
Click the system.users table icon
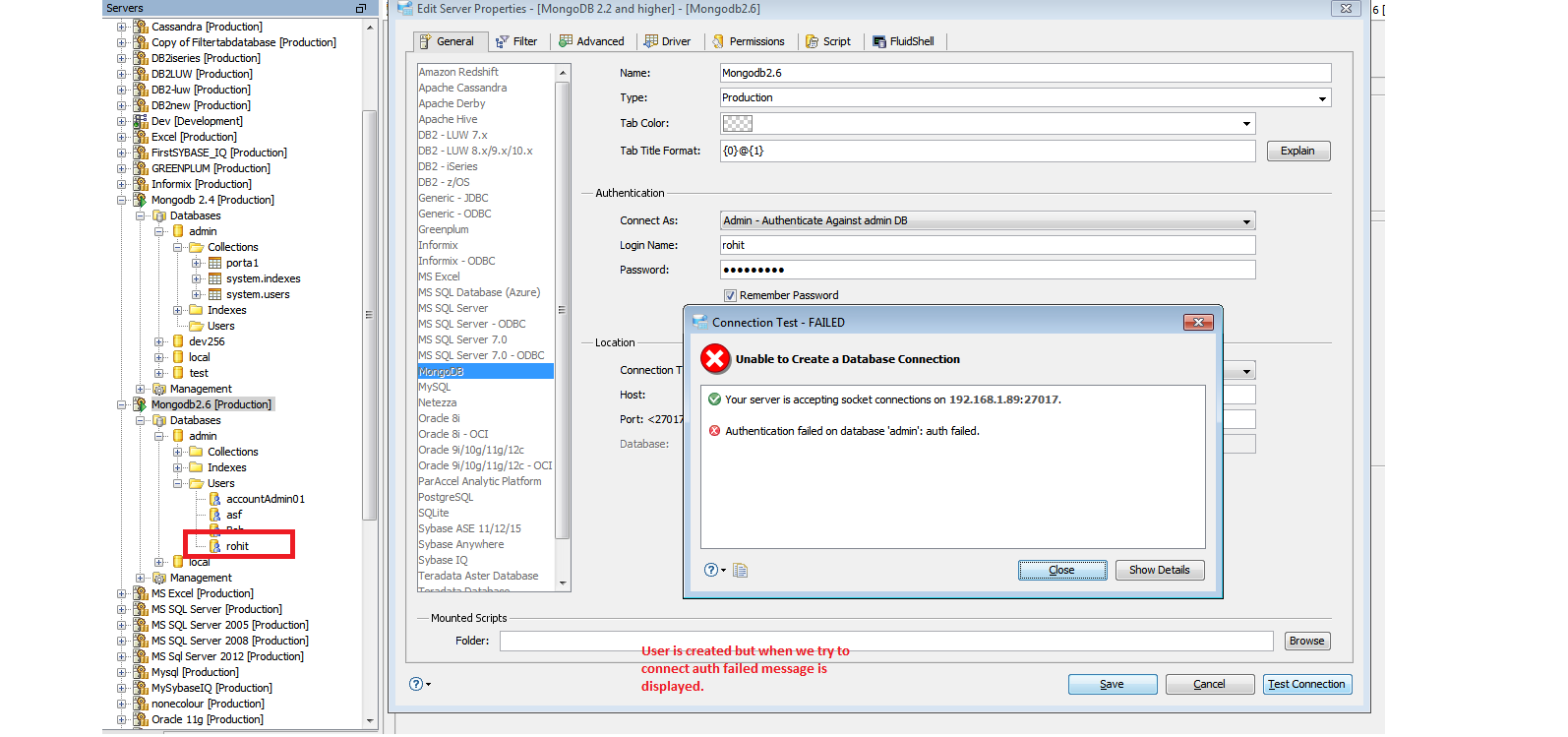coord(214,294)
